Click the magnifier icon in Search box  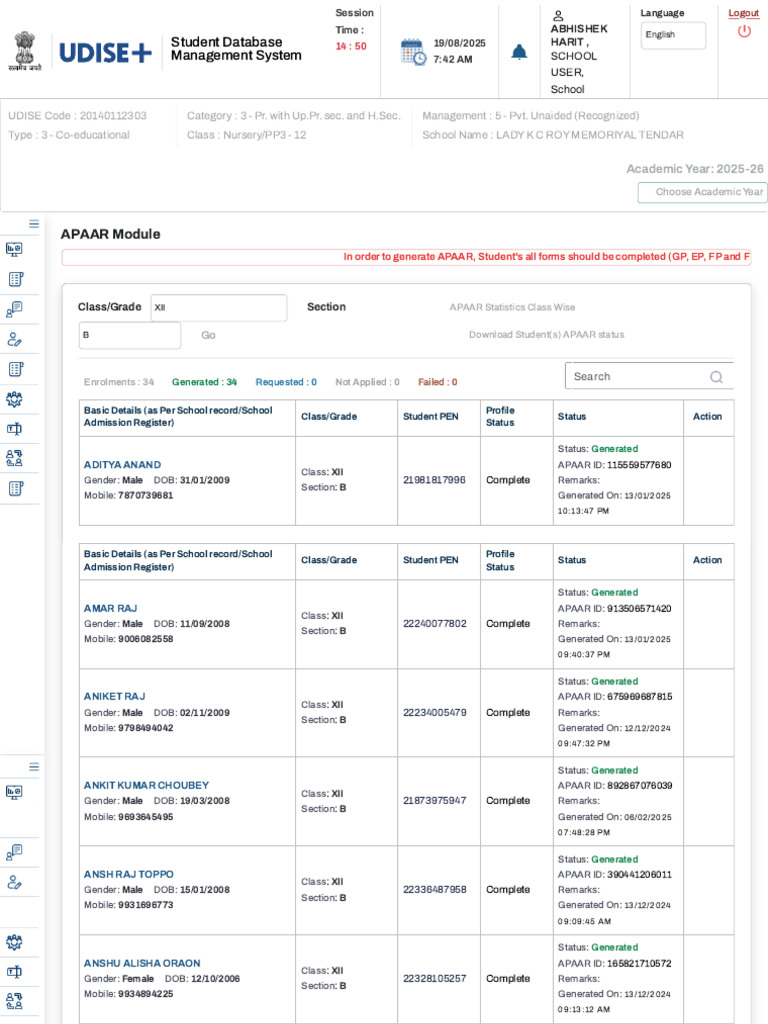716,377
